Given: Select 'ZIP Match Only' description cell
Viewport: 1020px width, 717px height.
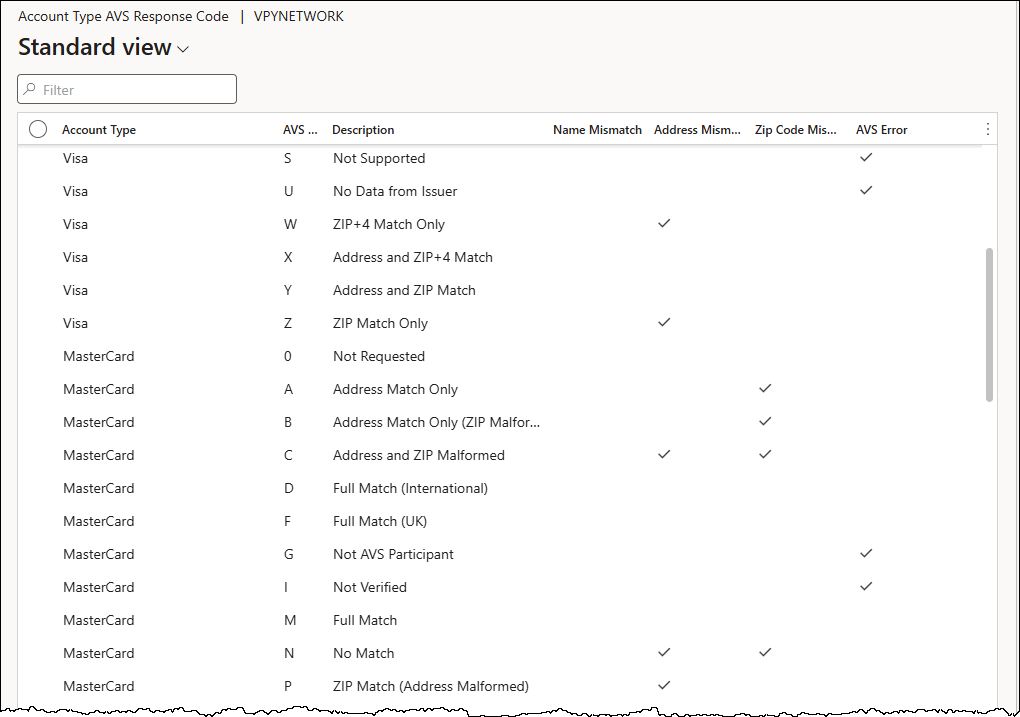Looking at the screenshot, I should [381, 323].
